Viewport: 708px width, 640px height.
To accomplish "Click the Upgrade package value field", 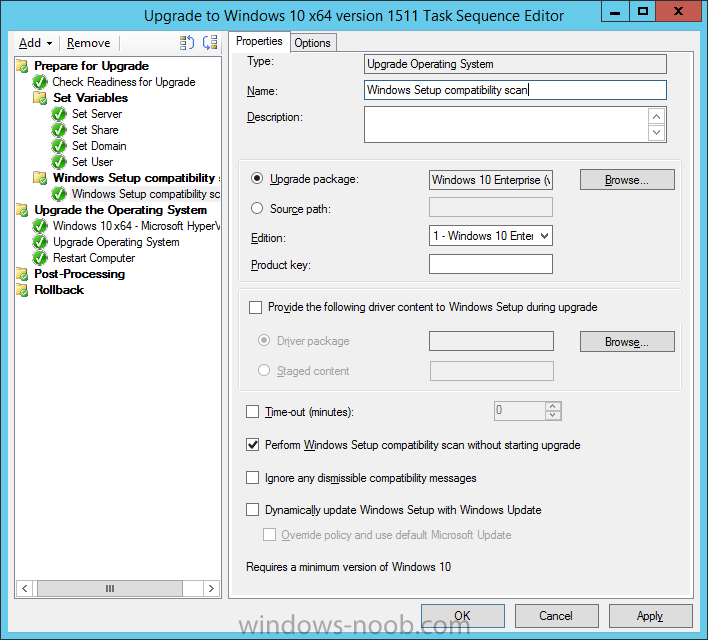I will click(491, 180).
